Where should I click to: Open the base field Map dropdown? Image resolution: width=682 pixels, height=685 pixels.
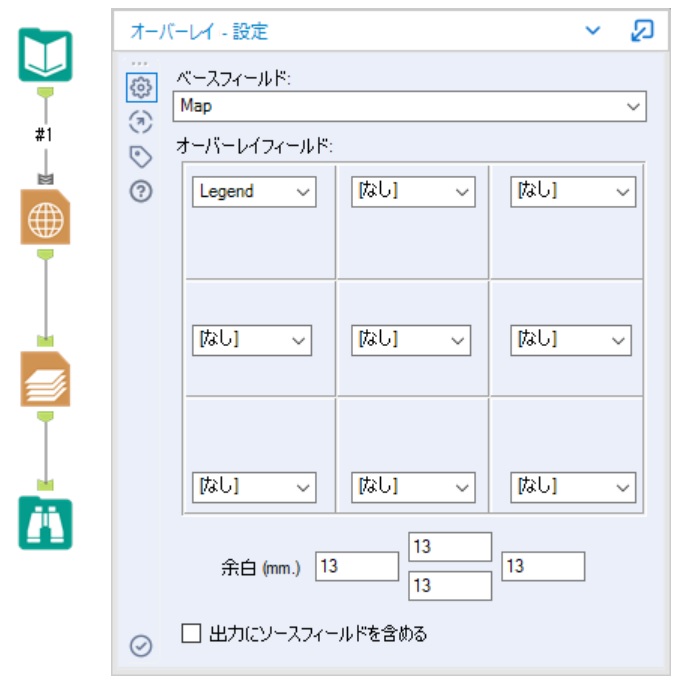(x=409, y=106)
